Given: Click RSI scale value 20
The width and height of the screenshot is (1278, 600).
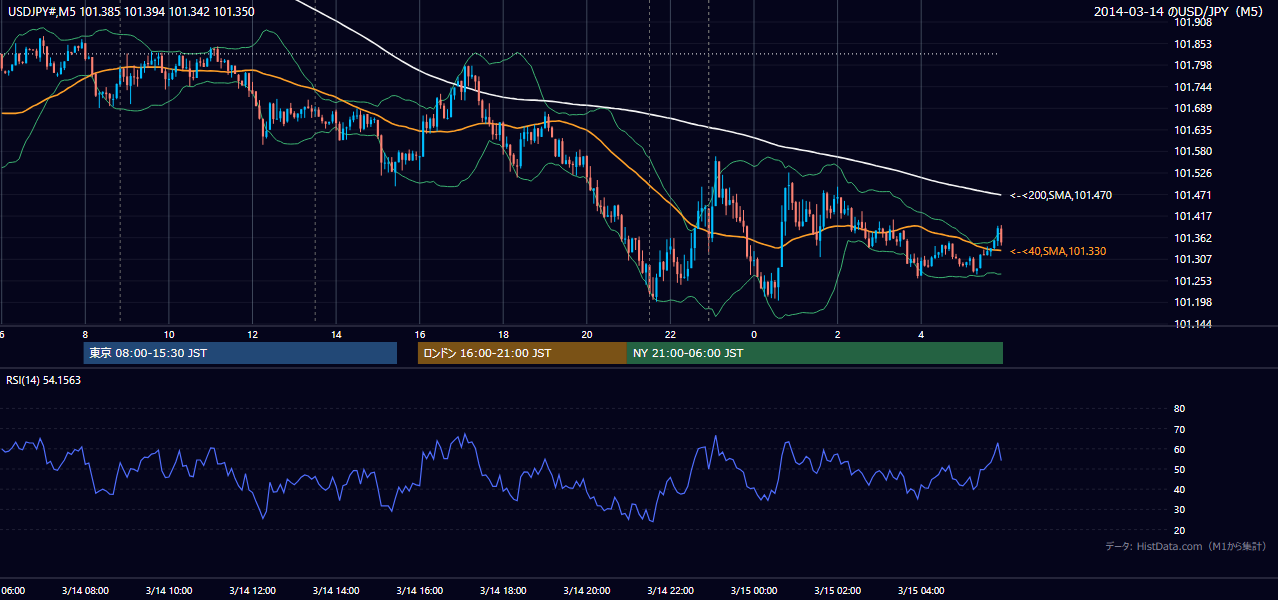Looking at the screenshot, I should (x=1179, y=530).
